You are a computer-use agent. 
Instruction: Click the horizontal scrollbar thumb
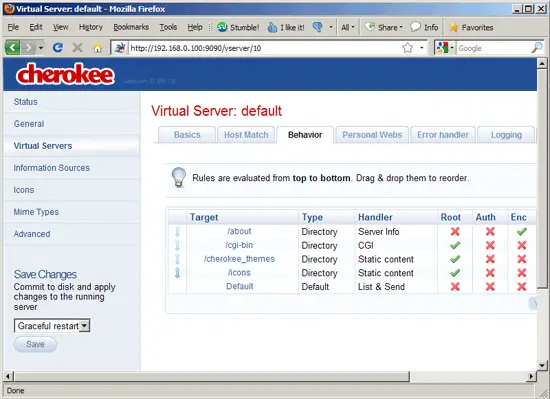pos(212,377)
